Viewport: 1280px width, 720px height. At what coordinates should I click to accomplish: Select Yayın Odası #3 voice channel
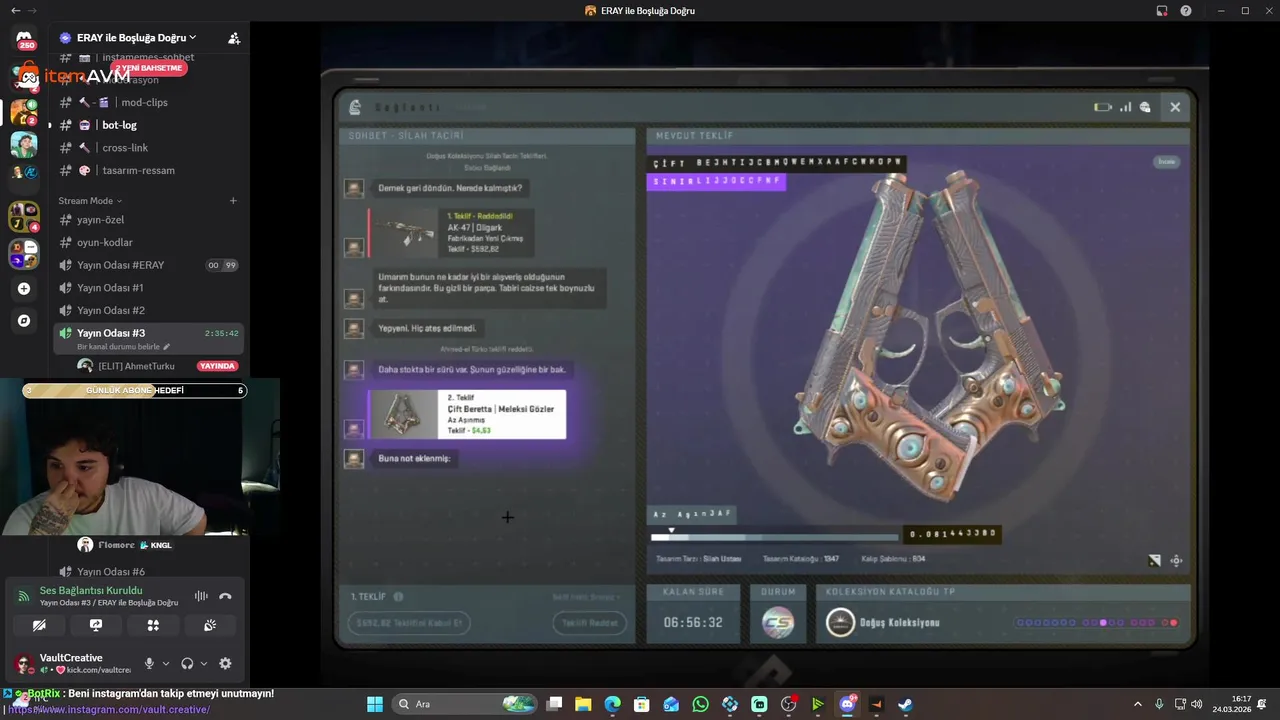146,333
